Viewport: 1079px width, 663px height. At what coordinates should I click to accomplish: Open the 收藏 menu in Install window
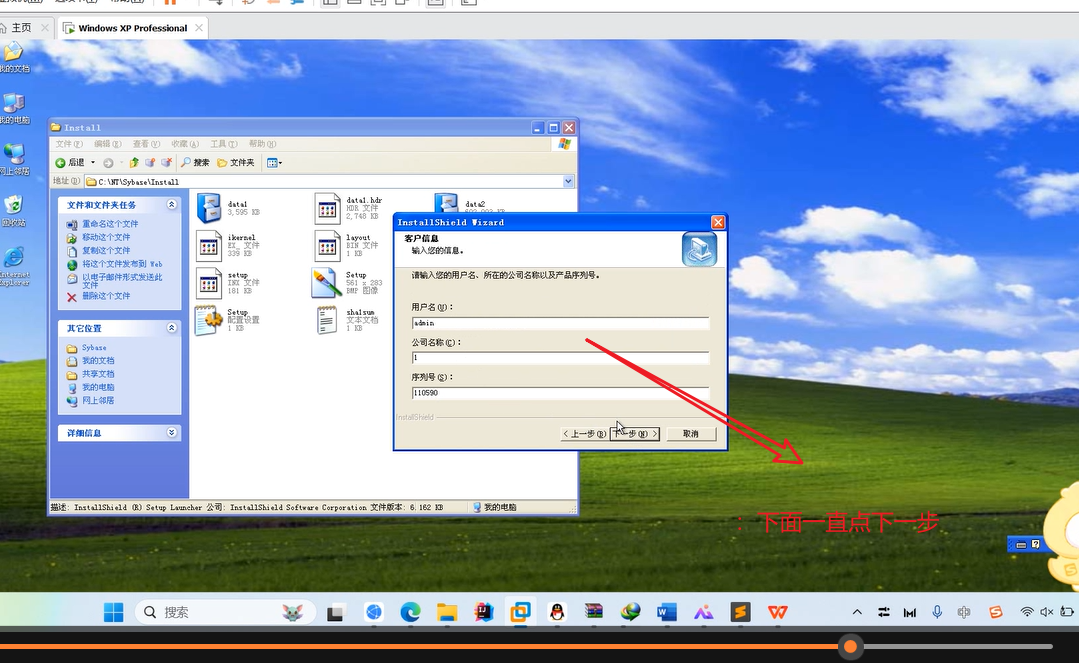[184, 144]
